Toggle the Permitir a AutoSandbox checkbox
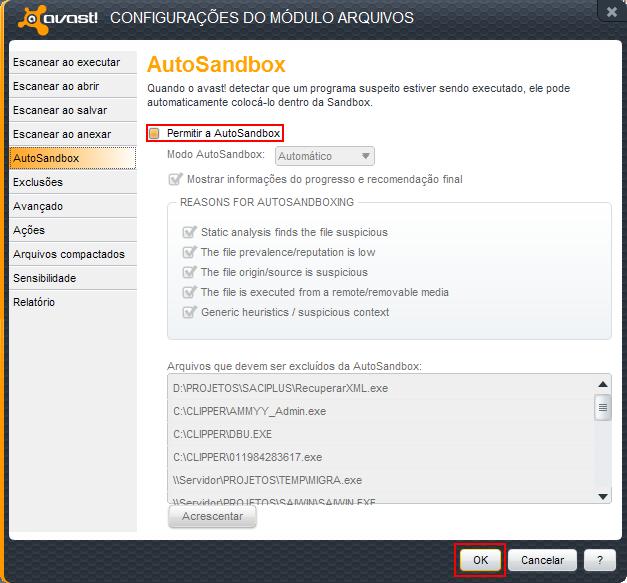 154,133
